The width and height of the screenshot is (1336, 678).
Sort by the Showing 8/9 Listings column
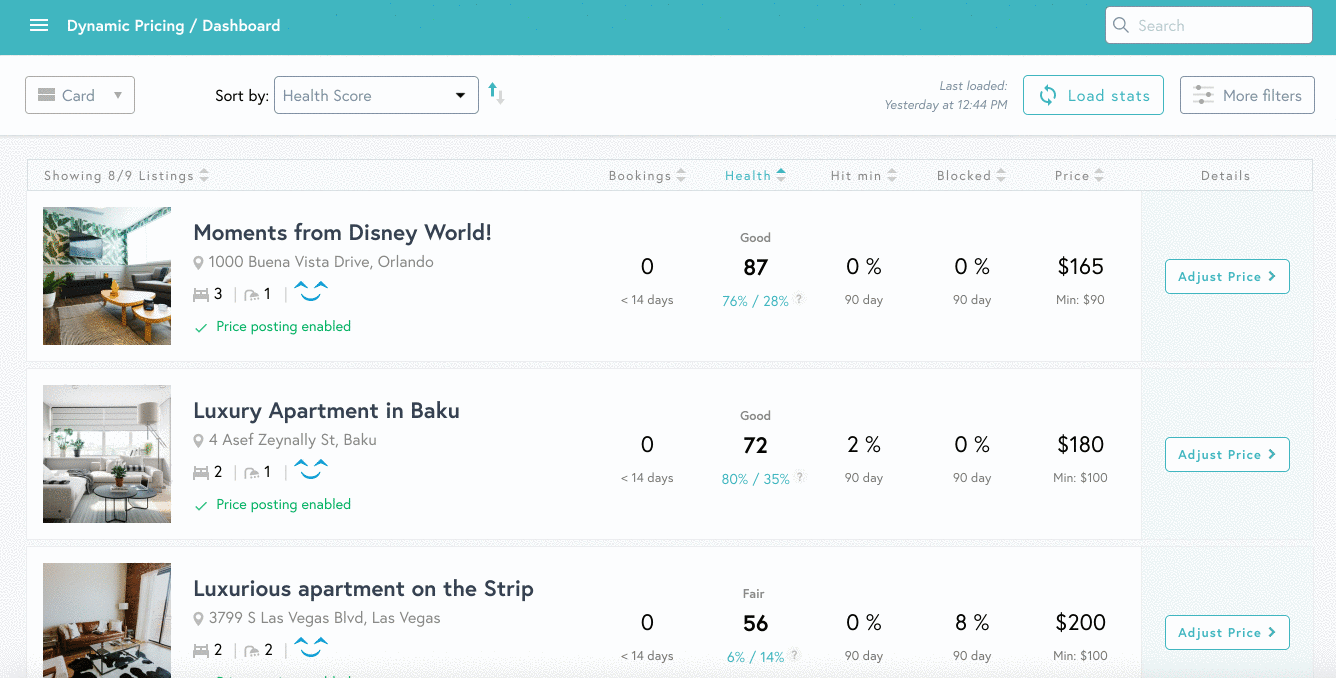pos(127,175)
